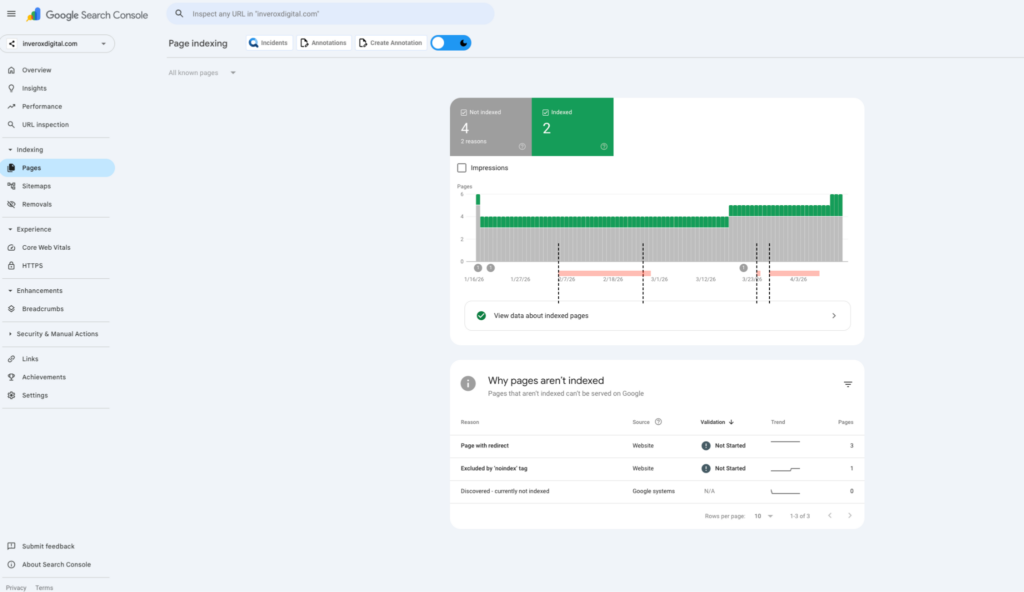Click the Removals crossed-eye icon
Screen dimensions: 1024x592
(x=11, y=205)
